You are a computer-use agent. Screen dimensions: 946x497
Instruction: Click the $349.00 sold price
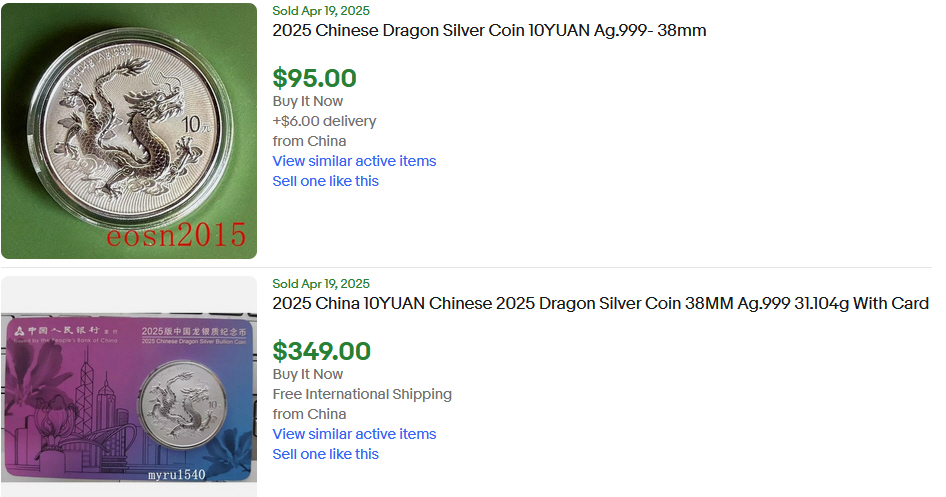[321, 351]
